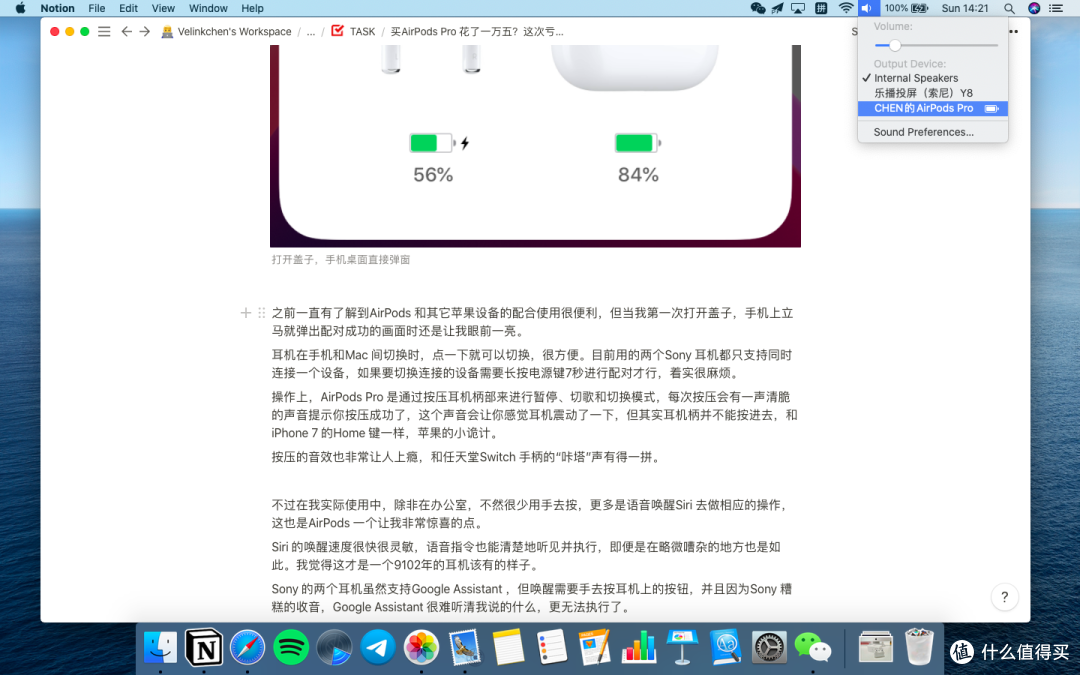Open WeChat from the Dock
1080x675 pixels.
[x=813, y=647]
